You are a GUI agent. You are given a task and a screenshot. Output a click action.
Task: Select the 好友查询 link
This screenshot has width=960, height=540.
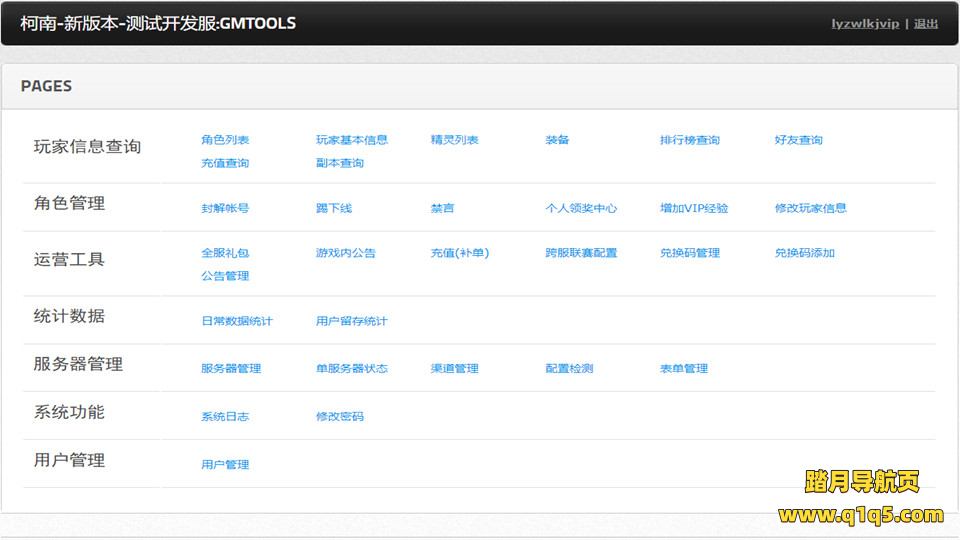click(x=799, y=140)
